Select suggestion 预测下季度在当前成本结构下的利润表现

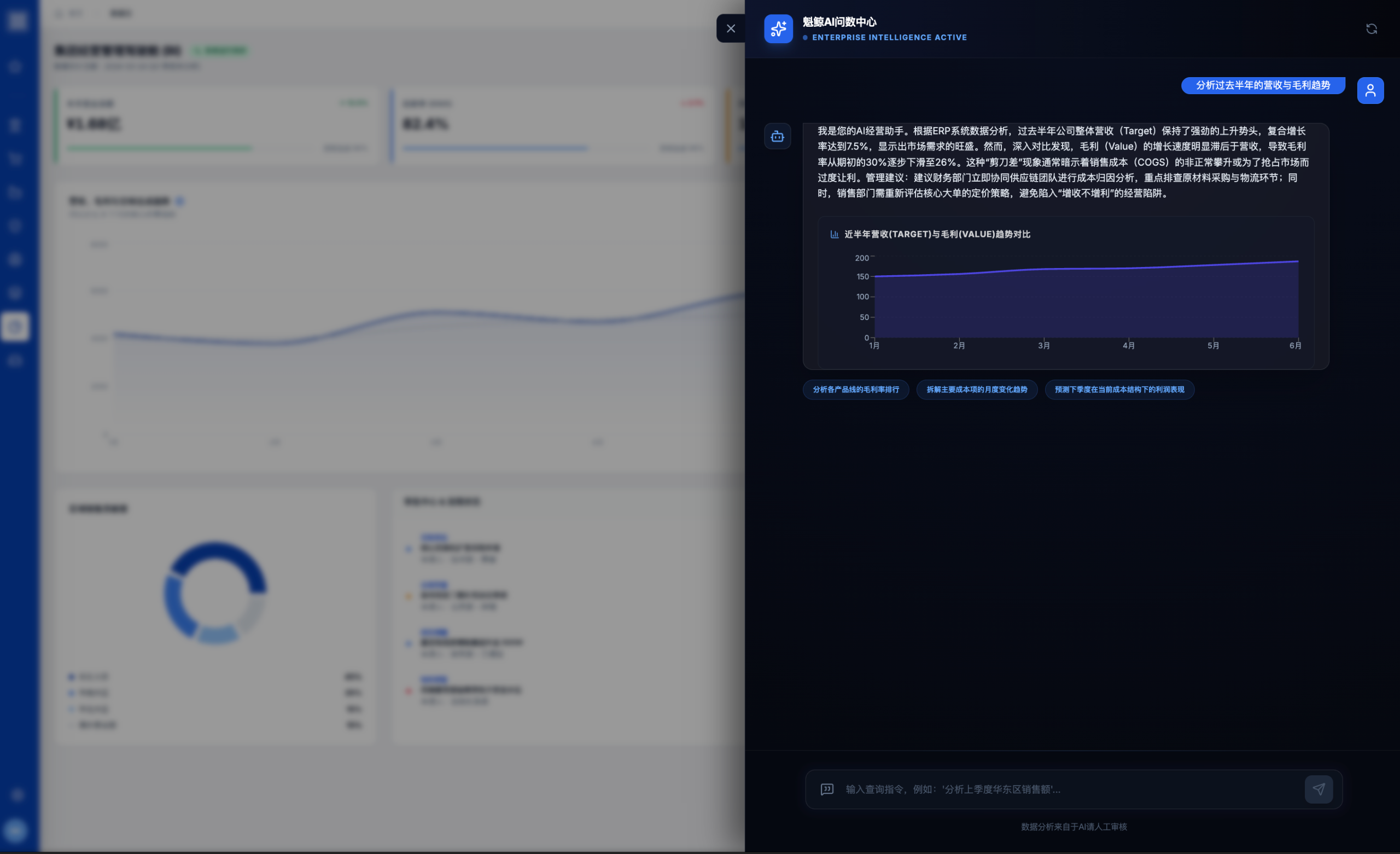coord(1119,390)
